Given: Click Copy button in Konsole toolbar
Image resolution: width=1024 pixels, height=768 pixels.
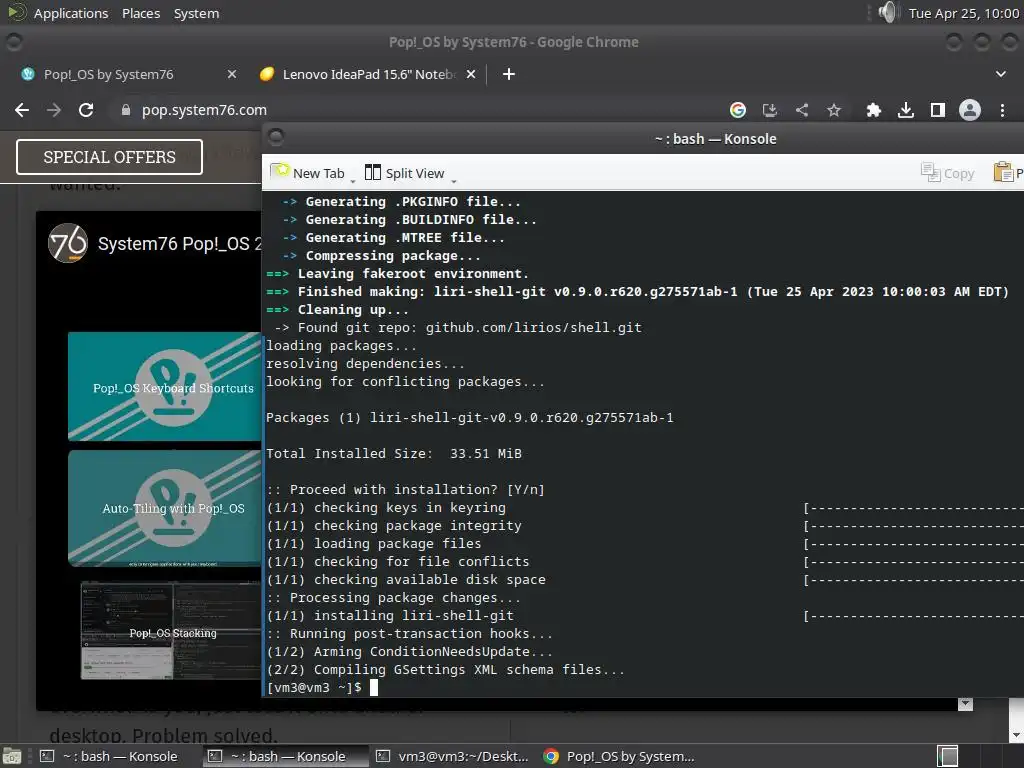Looking at the screenshot, I should click(948, 172).
